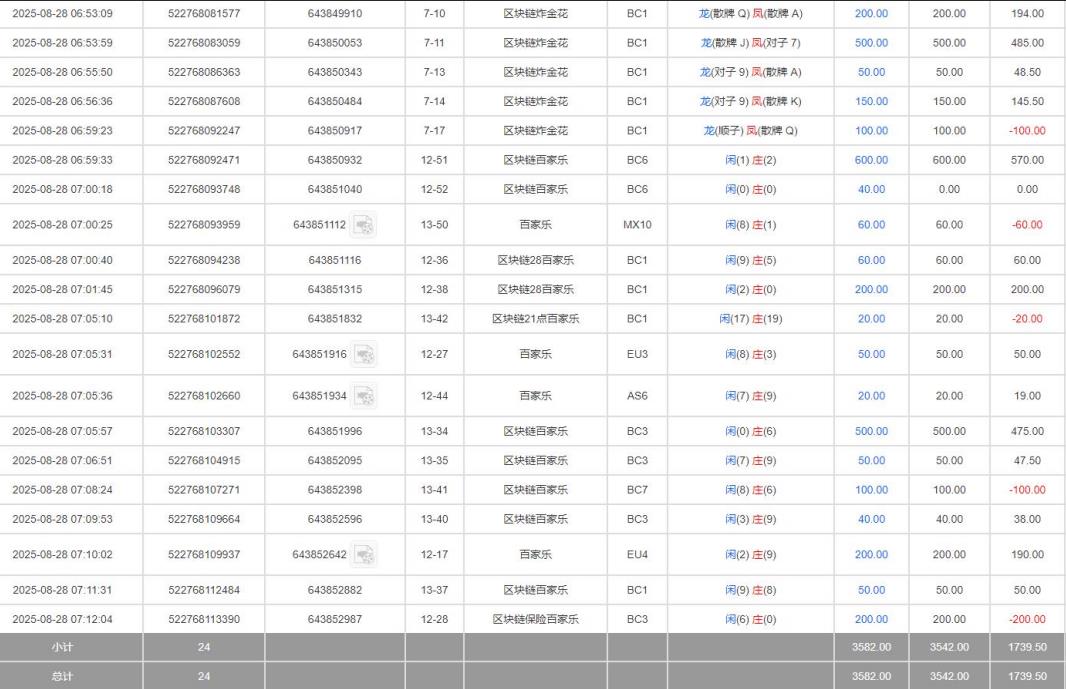Screen dimensions: 1066x689
Task: Open the video icon for order 643851934
Action: pyautogui.click(x=363, y=395)
